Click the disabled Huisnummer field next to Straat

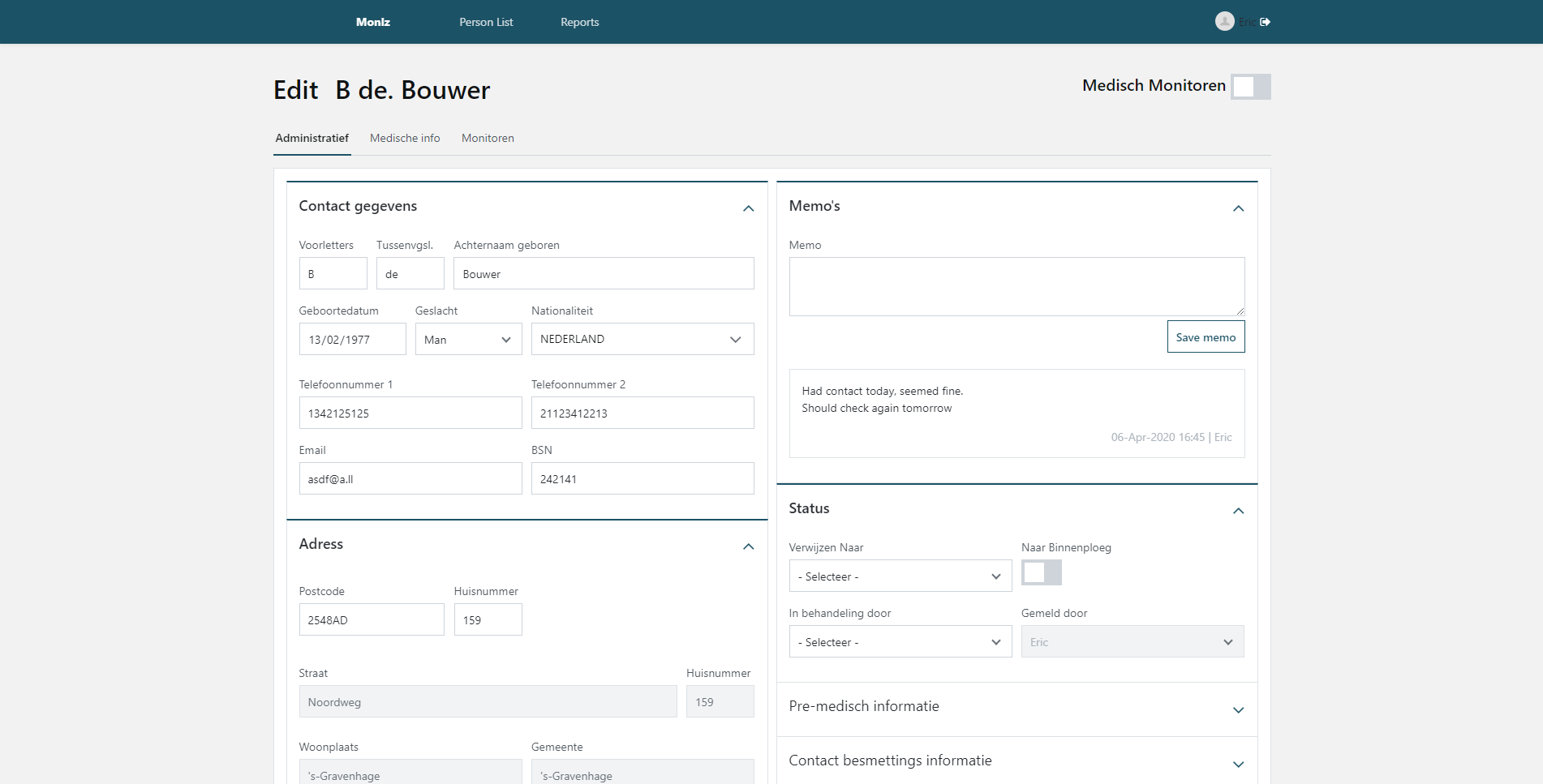tap(720, 701)
